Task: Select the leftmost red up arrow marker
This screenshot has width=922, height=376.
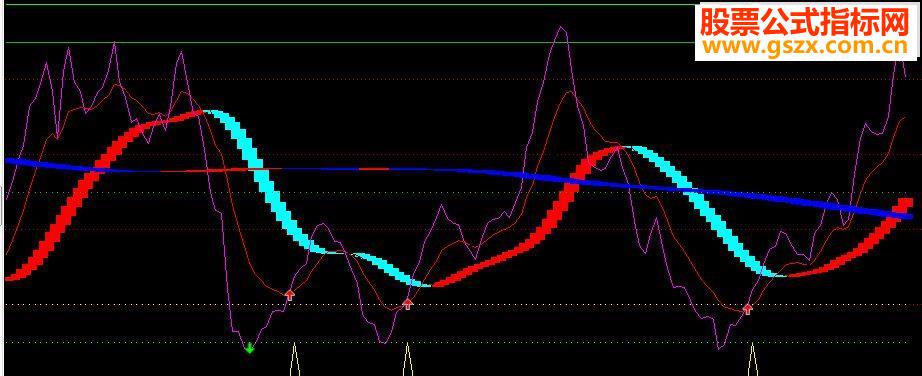Action: pyautogui.click(x=289, y=295)
